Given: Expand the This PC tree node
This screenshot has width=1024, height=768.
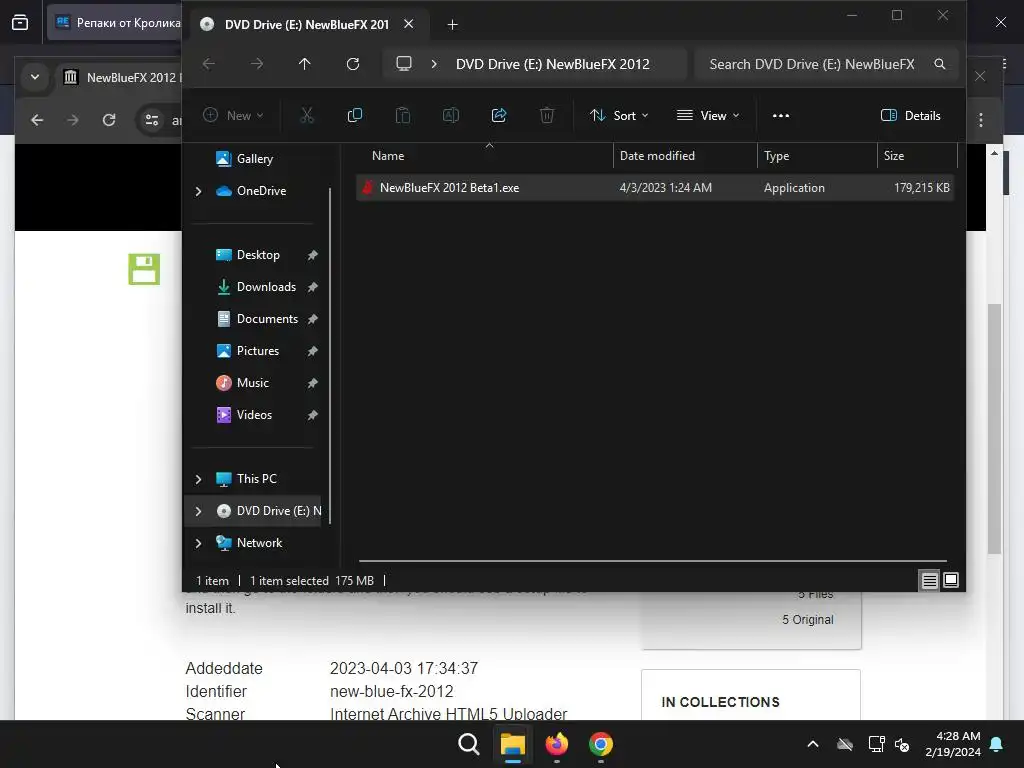Looking at the screenshot, I should 199,479.
